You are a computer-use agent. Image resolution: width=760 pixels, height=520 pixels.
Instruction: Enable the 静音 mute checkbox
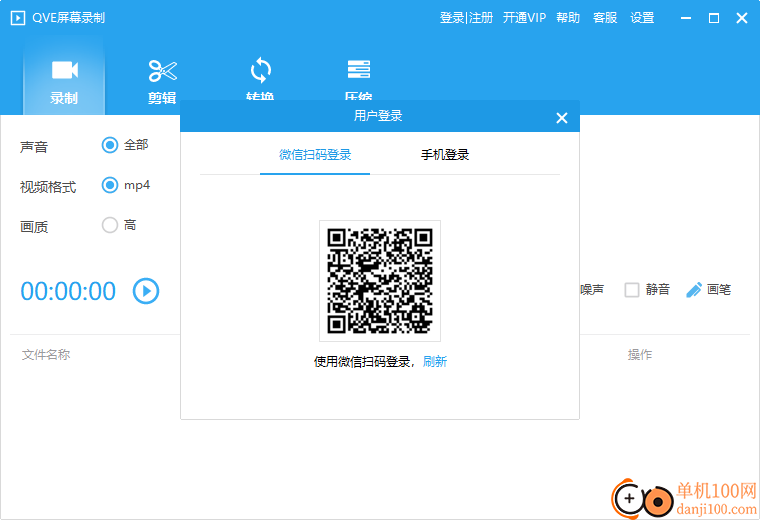[632, 290]
